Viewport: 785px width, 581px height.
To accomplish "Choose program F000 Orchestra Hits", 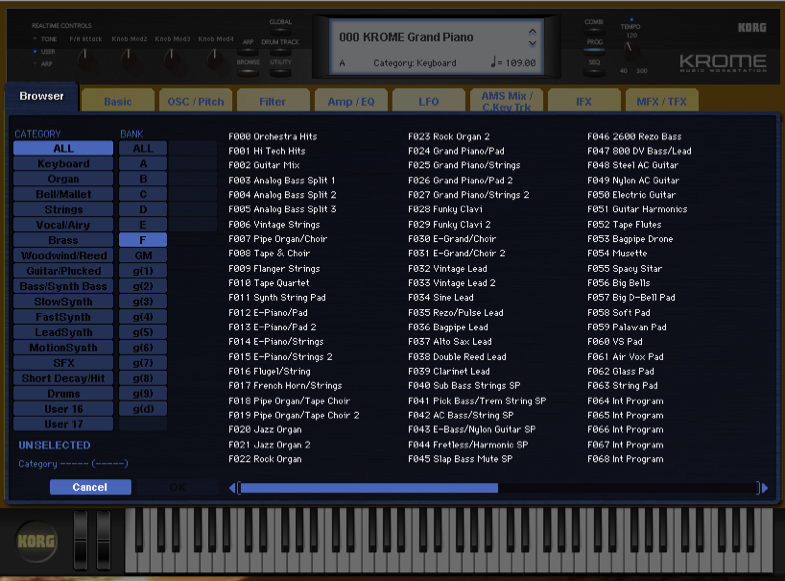I will tap(272, 136).
